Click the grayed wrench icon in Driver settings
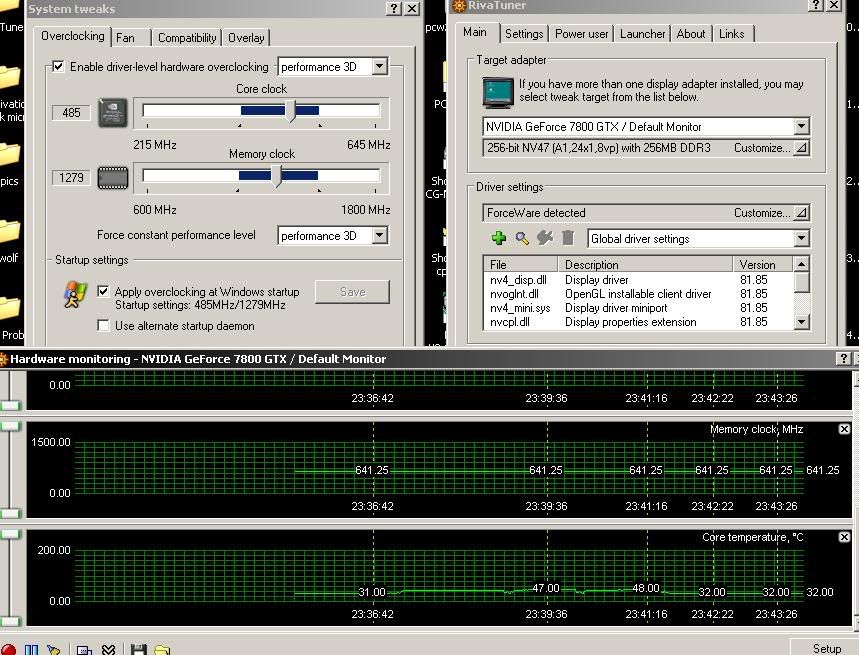Viewport: 859px width, 655px height. (545, 238)
